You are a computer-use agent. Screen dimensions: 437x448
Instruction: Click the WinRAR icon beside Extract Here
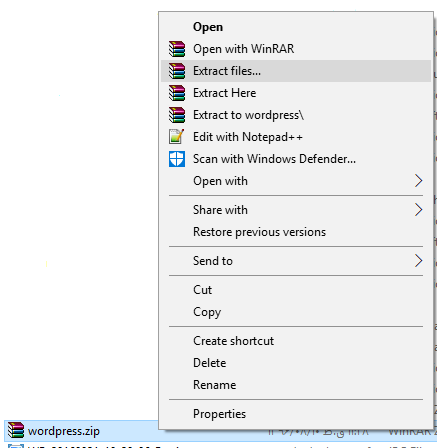point(177,93)
